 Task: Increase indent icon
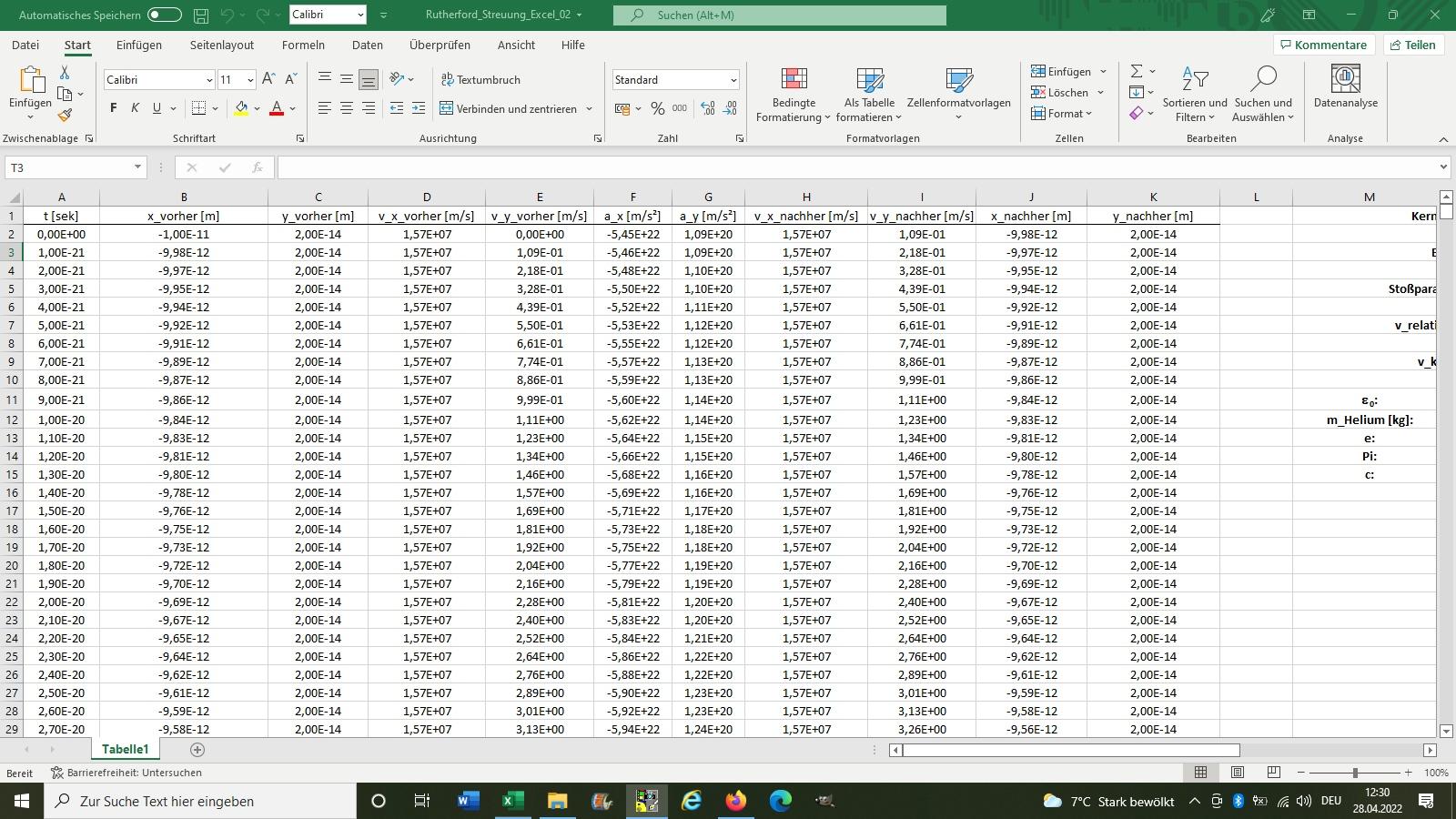(419, 108)
